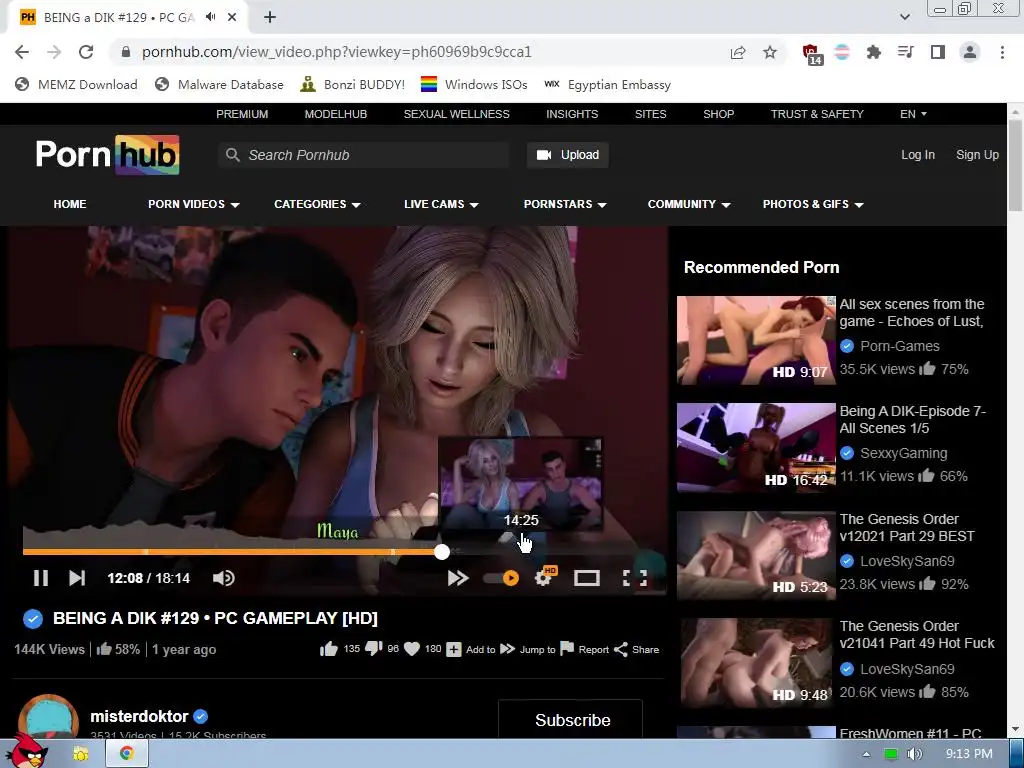This screenshot has height=768, width=1024.
Task: Open the Windows ISOs bookmark
Action: (474, 85)
